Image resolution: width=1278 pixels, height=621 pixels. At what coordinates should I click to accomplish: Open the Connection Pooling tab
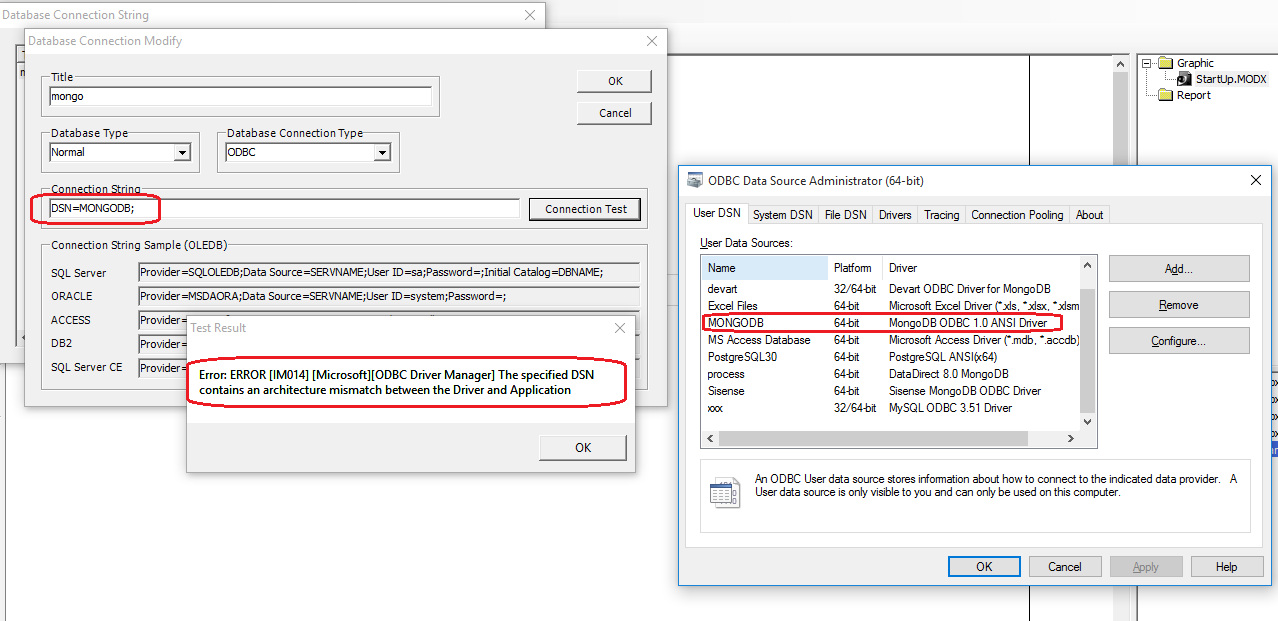[x=1017, y=215]
